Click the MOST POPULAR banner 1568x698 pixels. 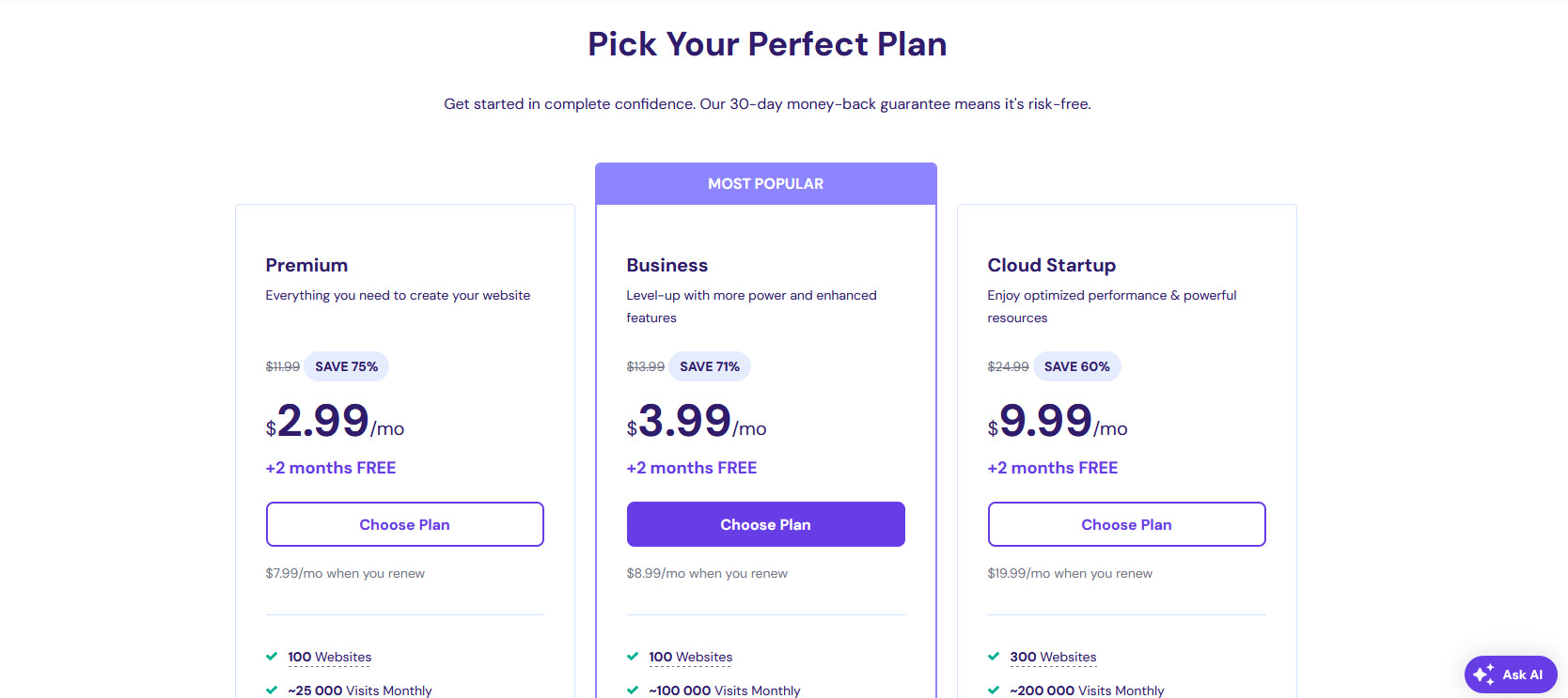765,184
